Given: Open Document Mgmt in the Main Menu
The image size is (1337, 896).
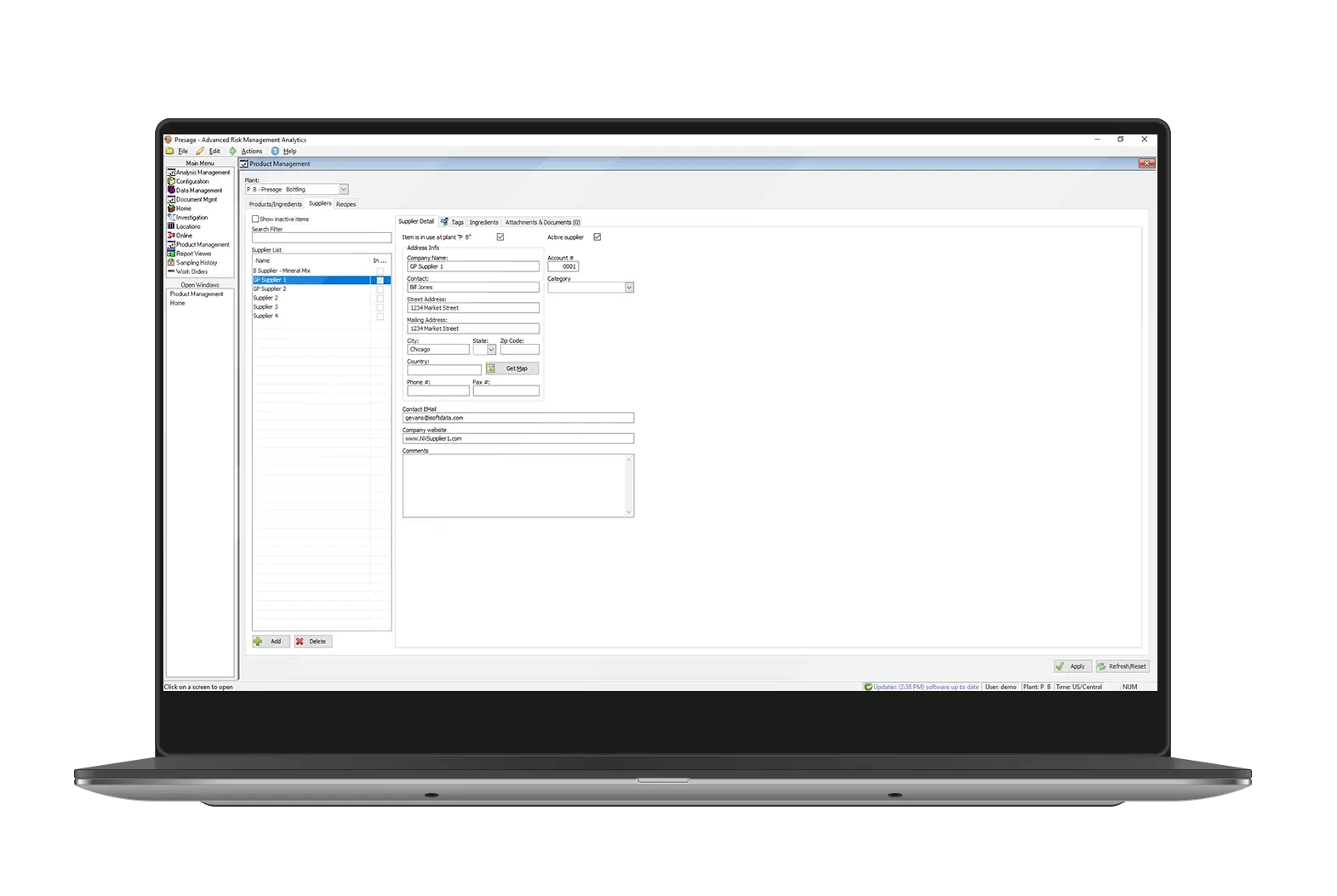Looking at the screenshot, I should coord(192,200).
